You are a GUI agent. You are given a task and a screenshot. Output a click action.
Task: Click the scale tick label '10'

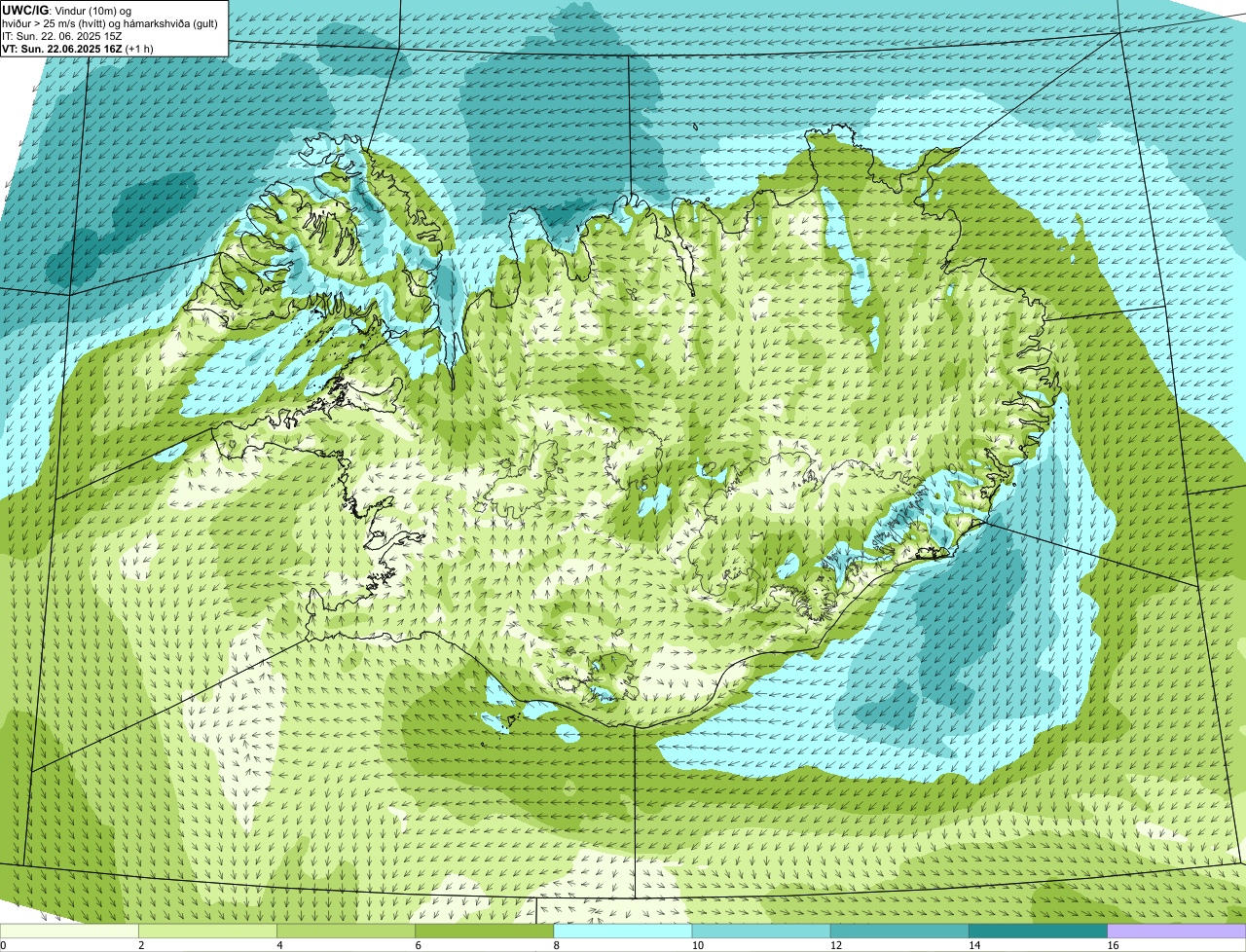point(697,945)
